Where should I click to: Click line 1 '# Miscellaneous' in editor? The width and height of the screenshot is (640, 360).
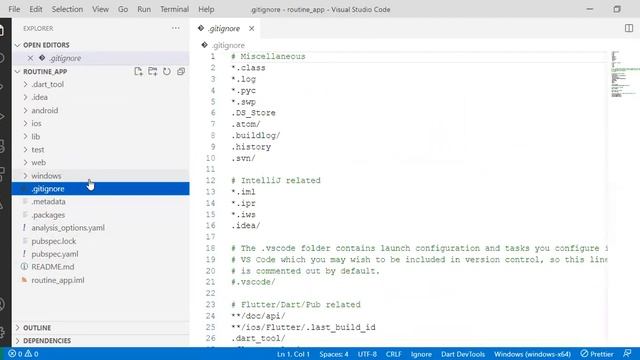268,57
